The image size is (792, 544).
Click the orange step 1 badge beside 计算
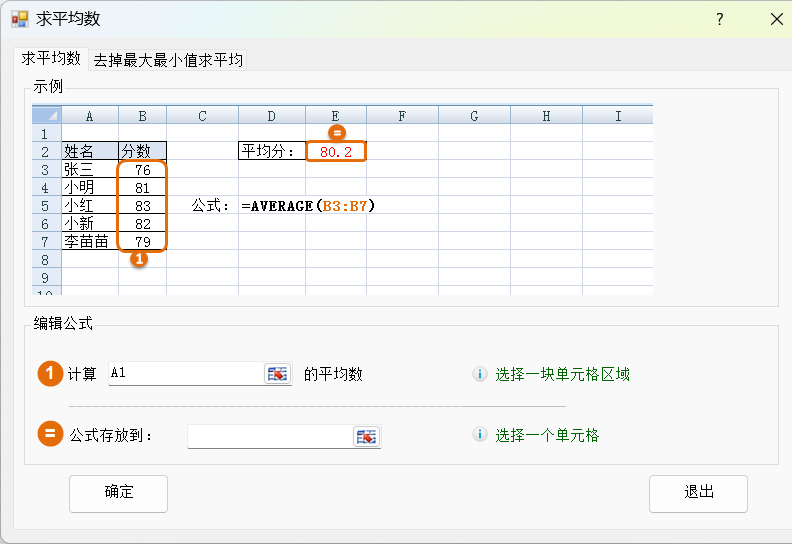click(50, 374)
